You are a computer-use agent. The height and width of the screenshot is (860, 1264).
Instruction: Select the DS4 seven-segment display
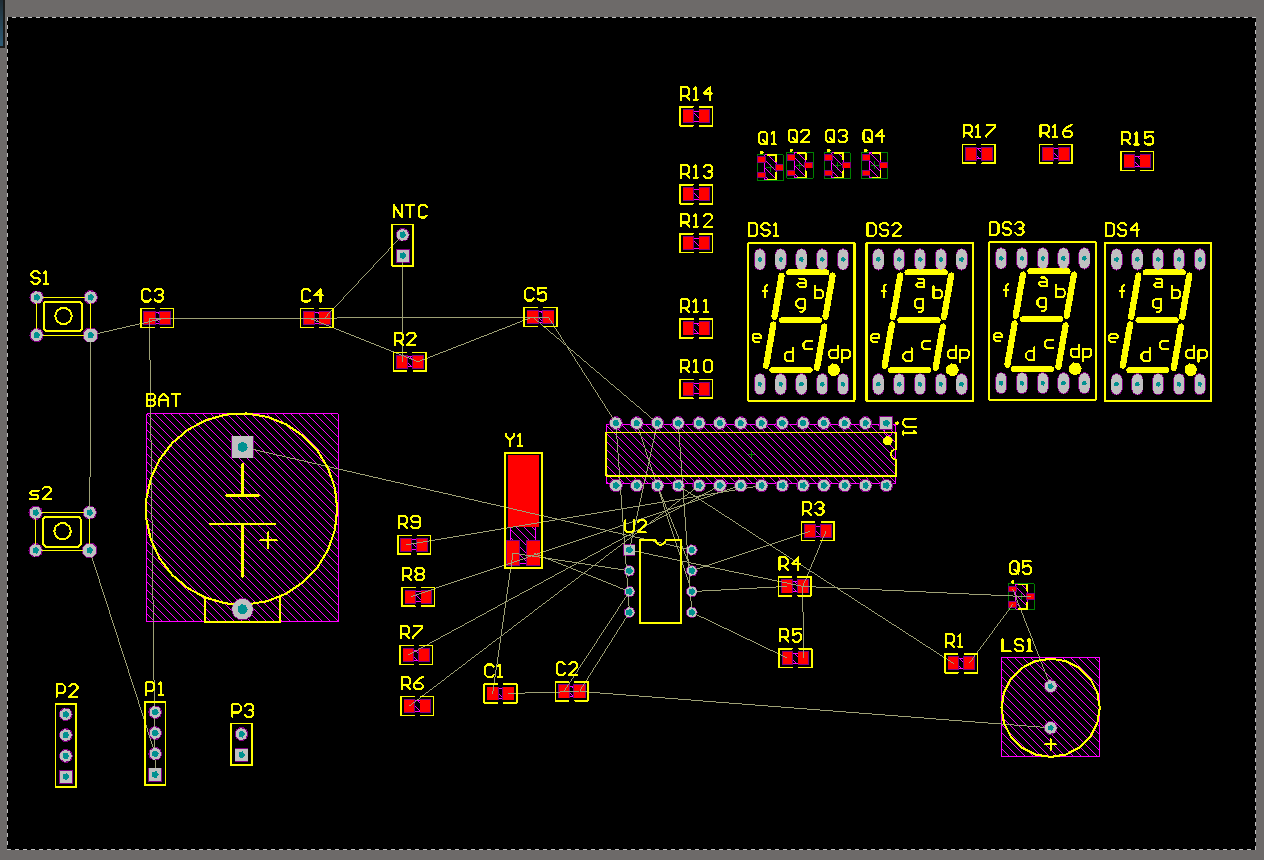pyautogui.click(x=1158, y=322)
